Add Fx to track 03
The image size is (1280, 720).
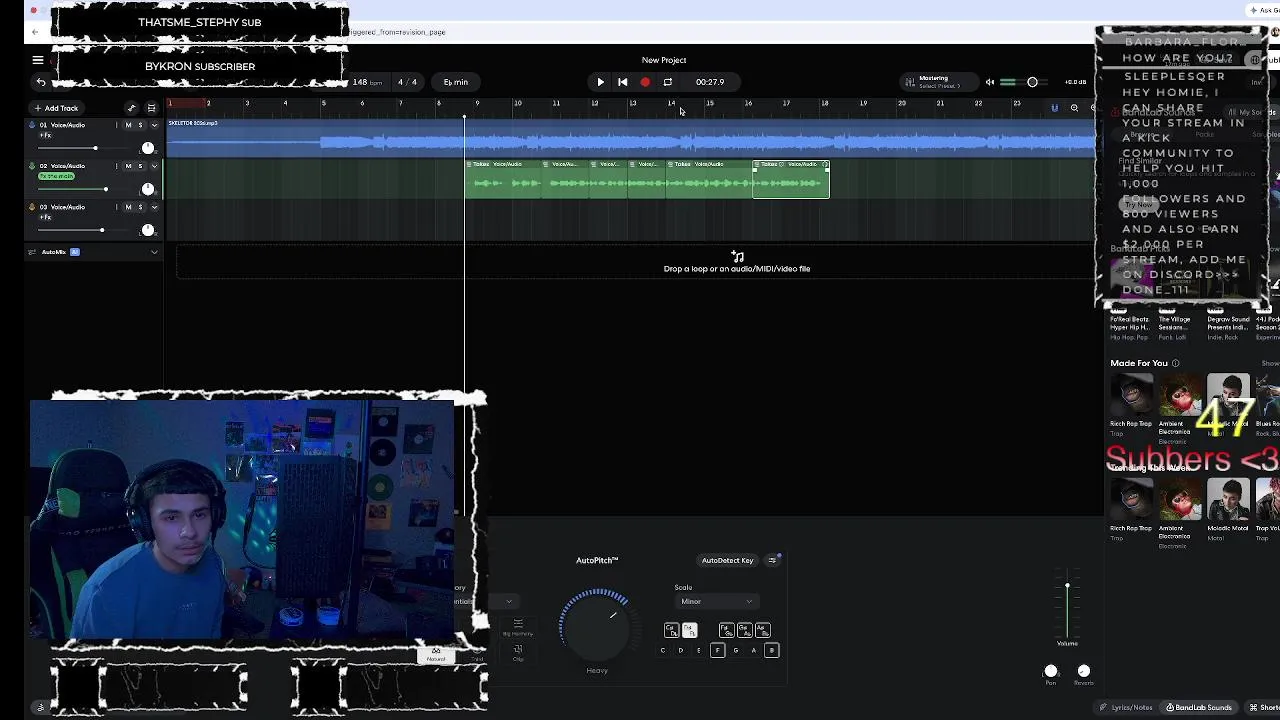(x=45, y=217)
